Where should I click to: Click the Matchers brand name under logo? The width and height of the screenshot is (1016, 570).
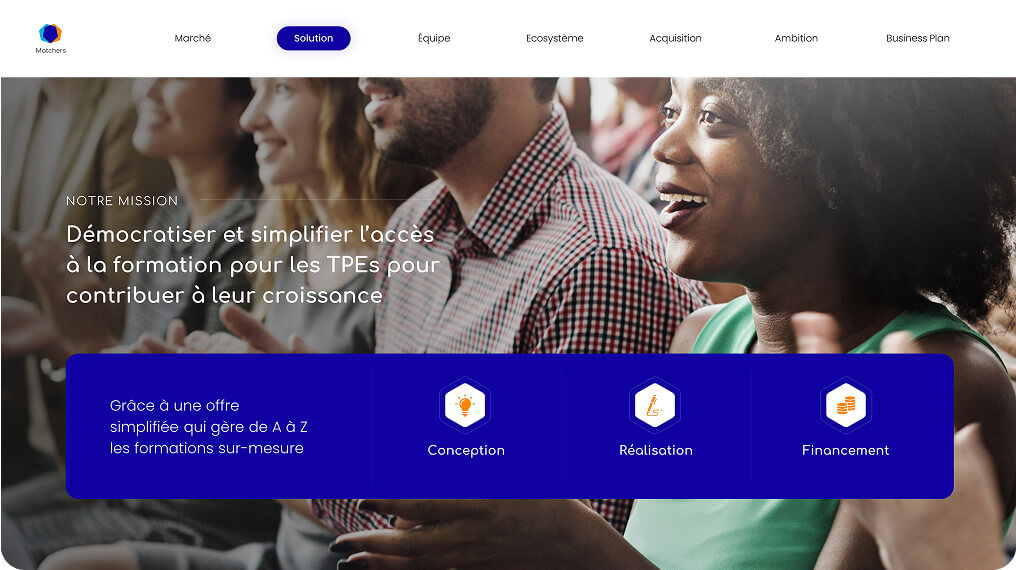tap(51, 50)
